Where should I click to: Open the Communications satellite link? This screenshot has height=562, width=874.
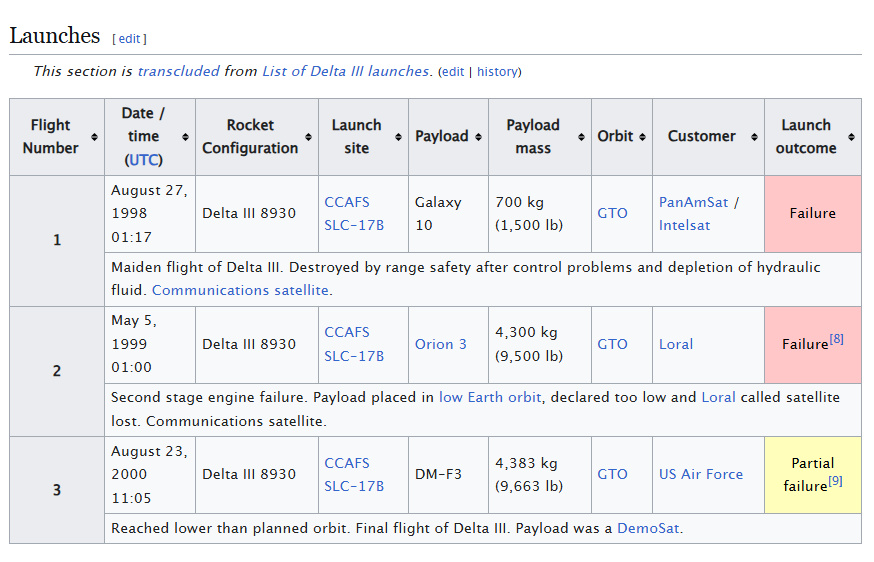pyautogui.click(x=240, y=290)
